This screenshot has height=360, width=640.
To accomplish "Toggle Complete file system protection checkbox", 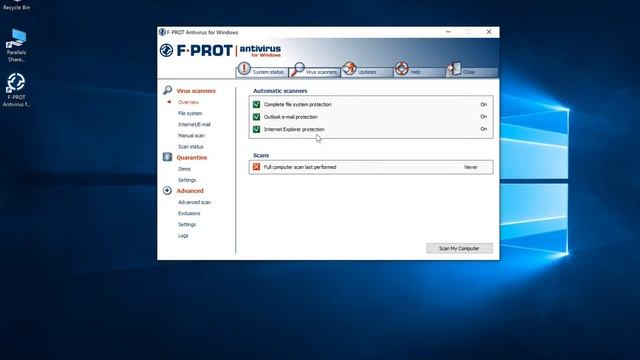I will [x=256, y=104].
